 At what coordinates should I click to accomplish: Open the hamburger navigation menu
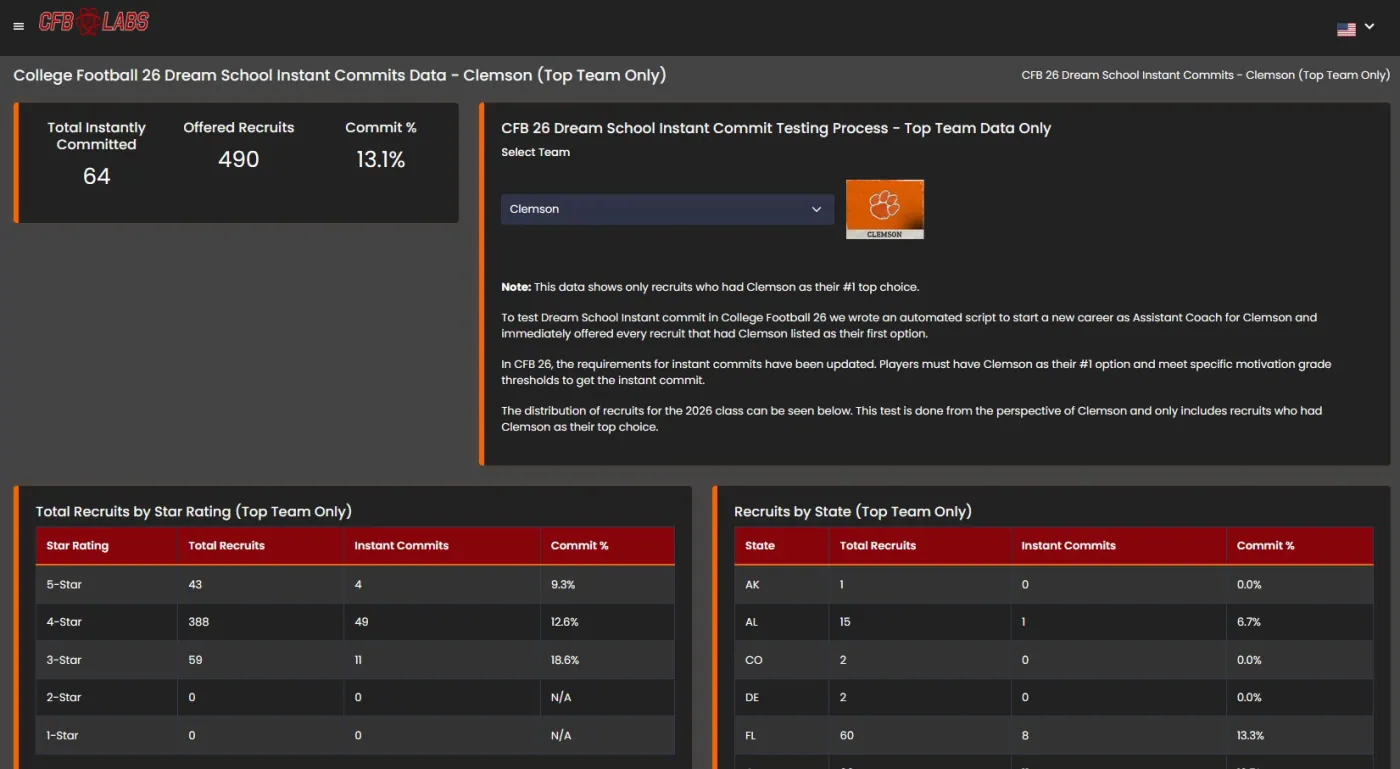[x=18, y=27]
